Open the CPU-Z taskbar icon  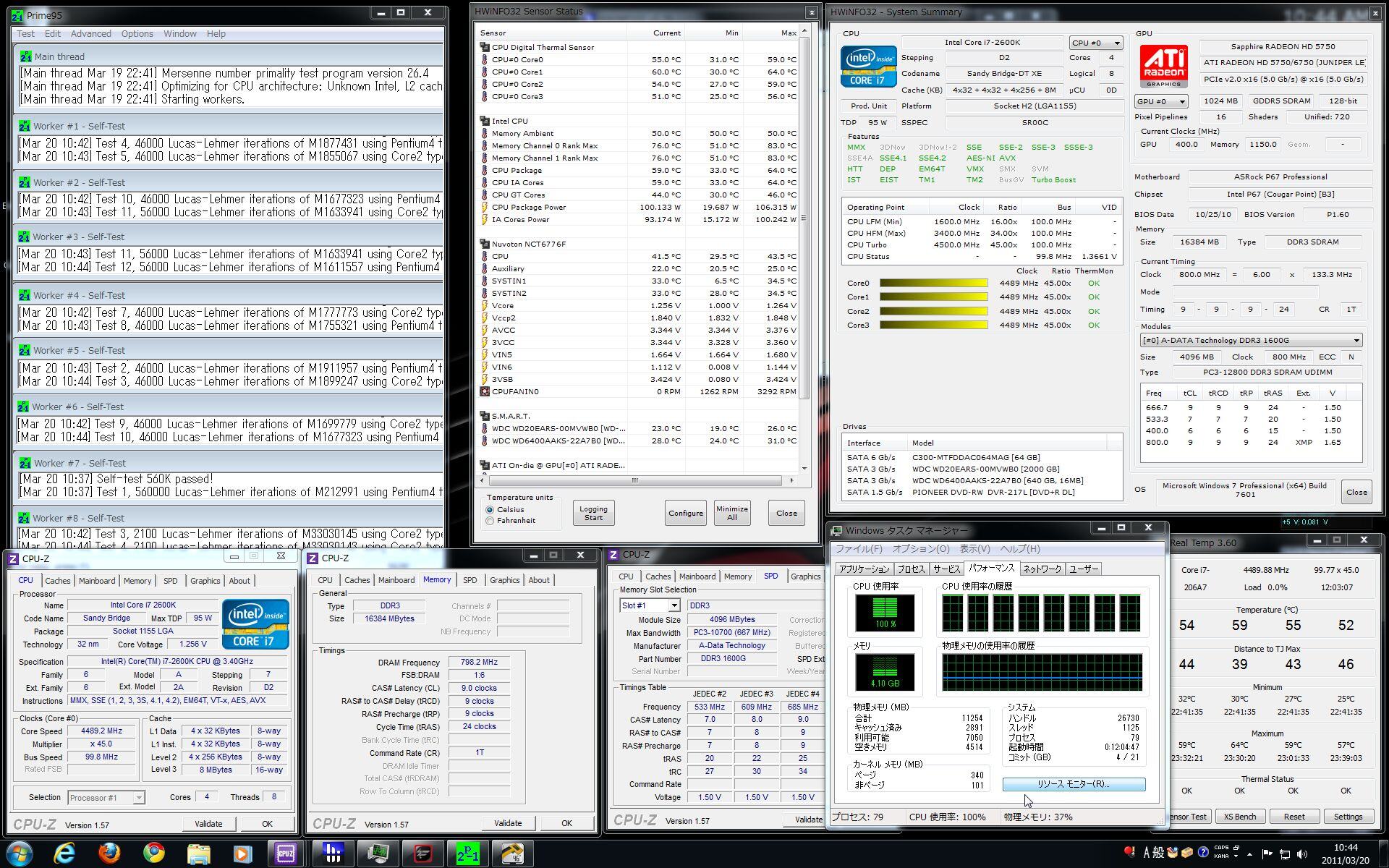coord(286,854)
